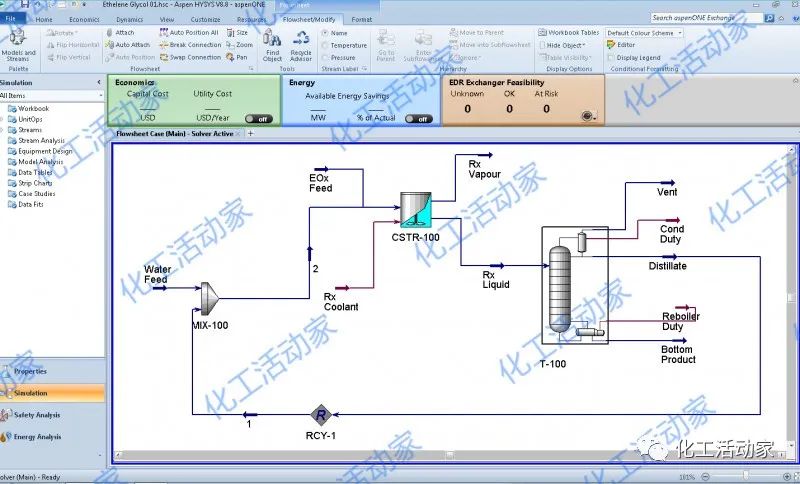The height and width of the screenshot is (484, 800).
Task: Add a new flowsheet tab with plus
Action: 251,134
